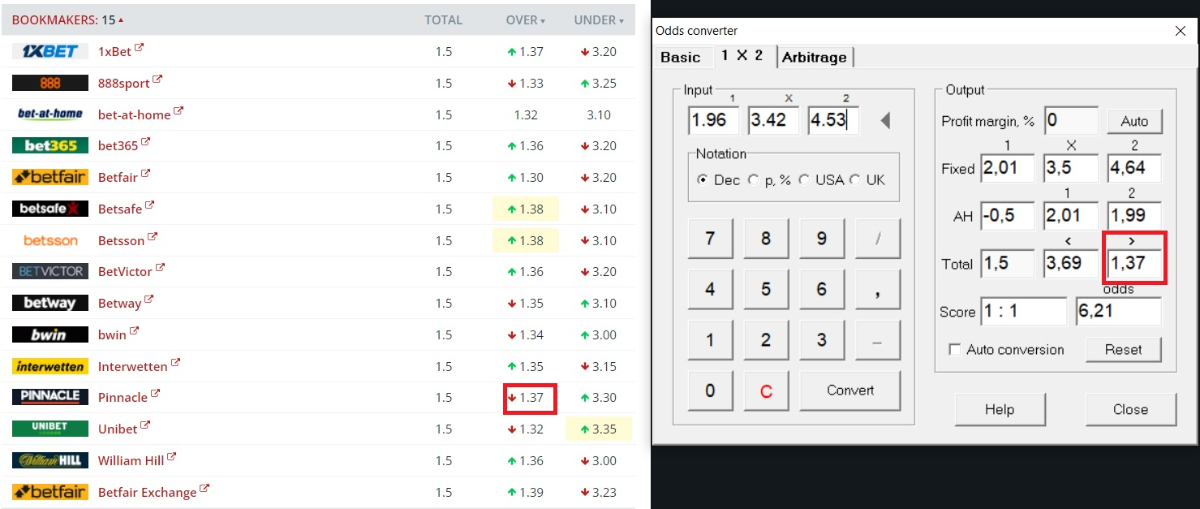The width and height of the screenshot is (1200, 509).
Task: Click the Interwetten yellow logo
Action: coord(50,366)
